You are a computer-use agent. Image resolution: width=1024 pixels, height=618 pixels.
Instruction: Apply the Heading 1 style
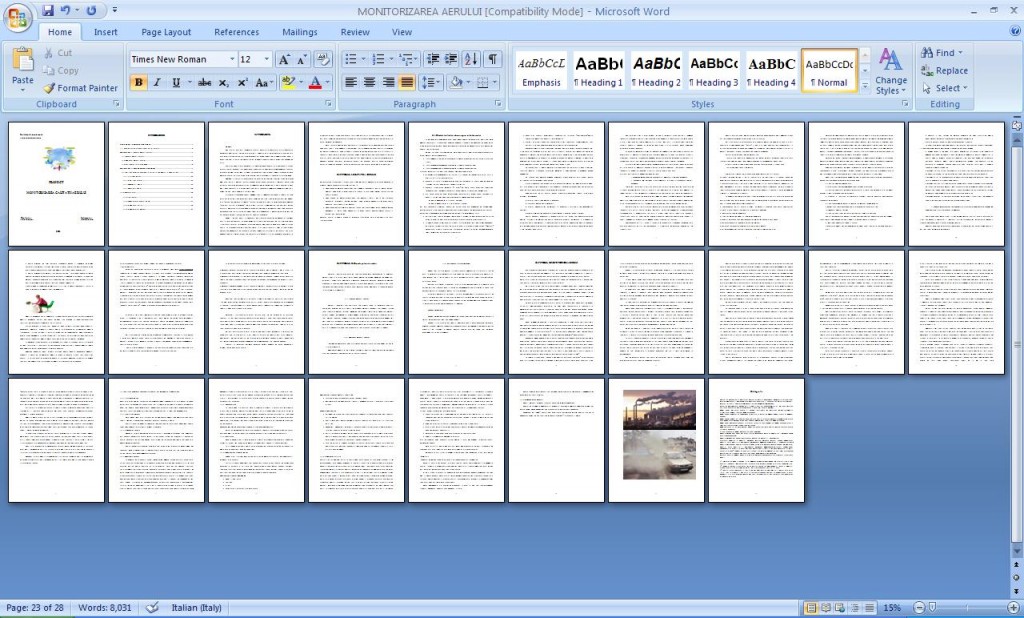point(598,71)
